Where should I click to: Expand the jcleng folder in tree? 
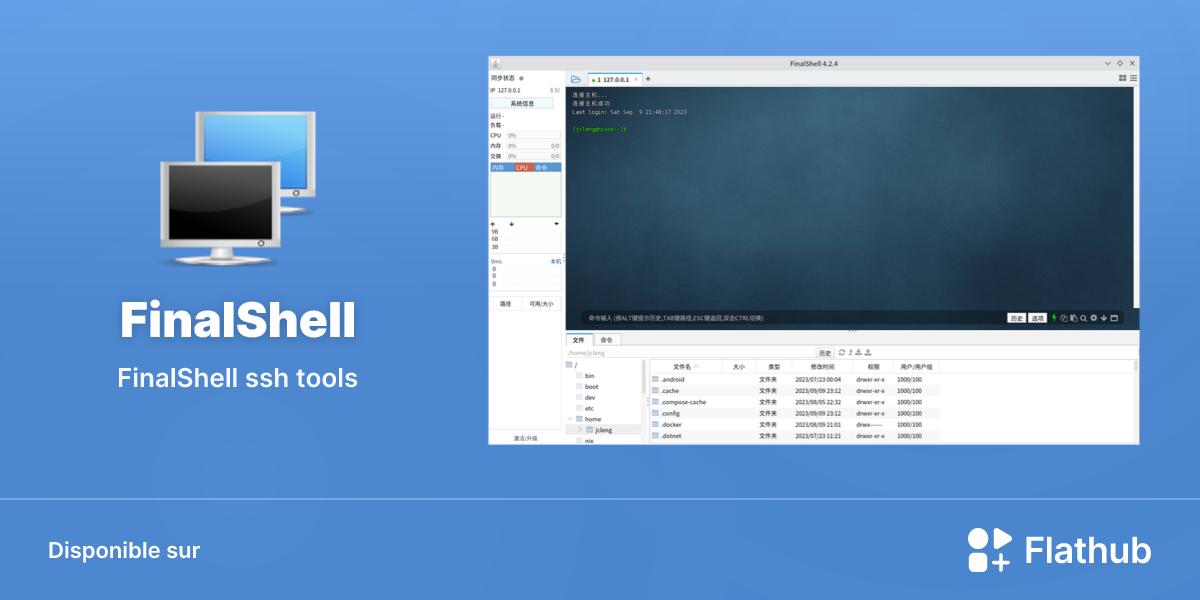(x=580, y=430)
